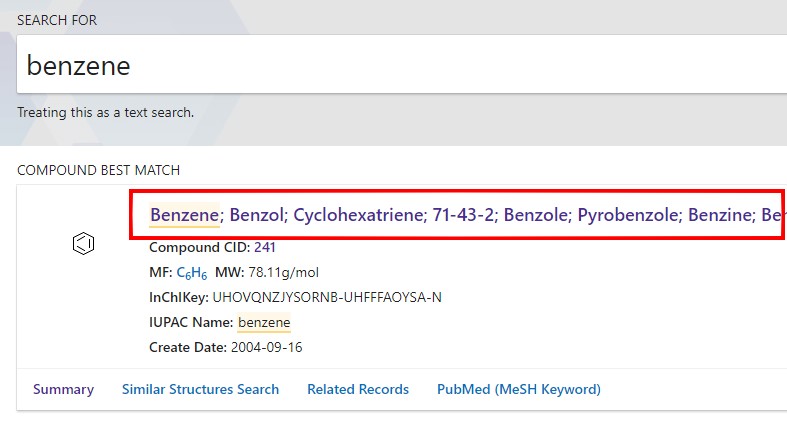Click Pyrobenzole in the result title
The image size is (787, 427).
click(628, 215)
